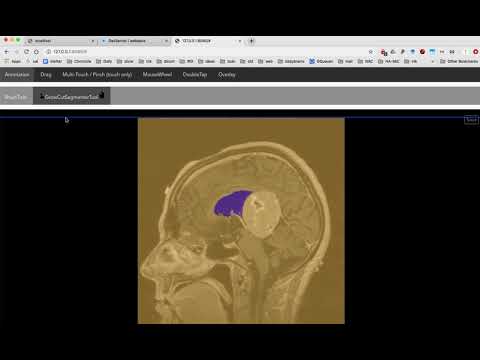Open the Chronicle bookmarks folder
This screenshot has width=480, height=360.
pyautogui.click(x=79, y=61)
